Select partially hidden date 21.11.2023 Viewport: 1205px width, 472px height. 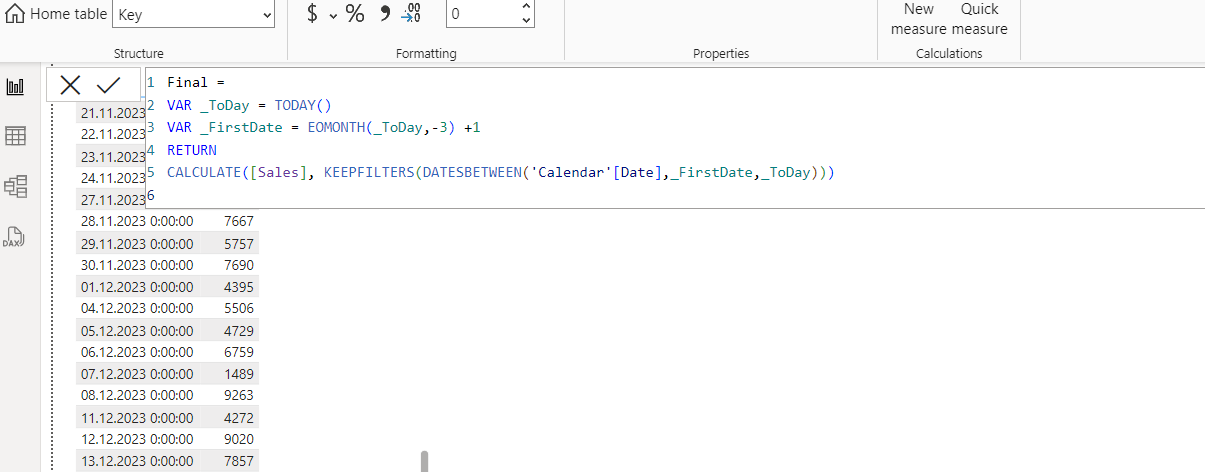click(x=113, y=112)
